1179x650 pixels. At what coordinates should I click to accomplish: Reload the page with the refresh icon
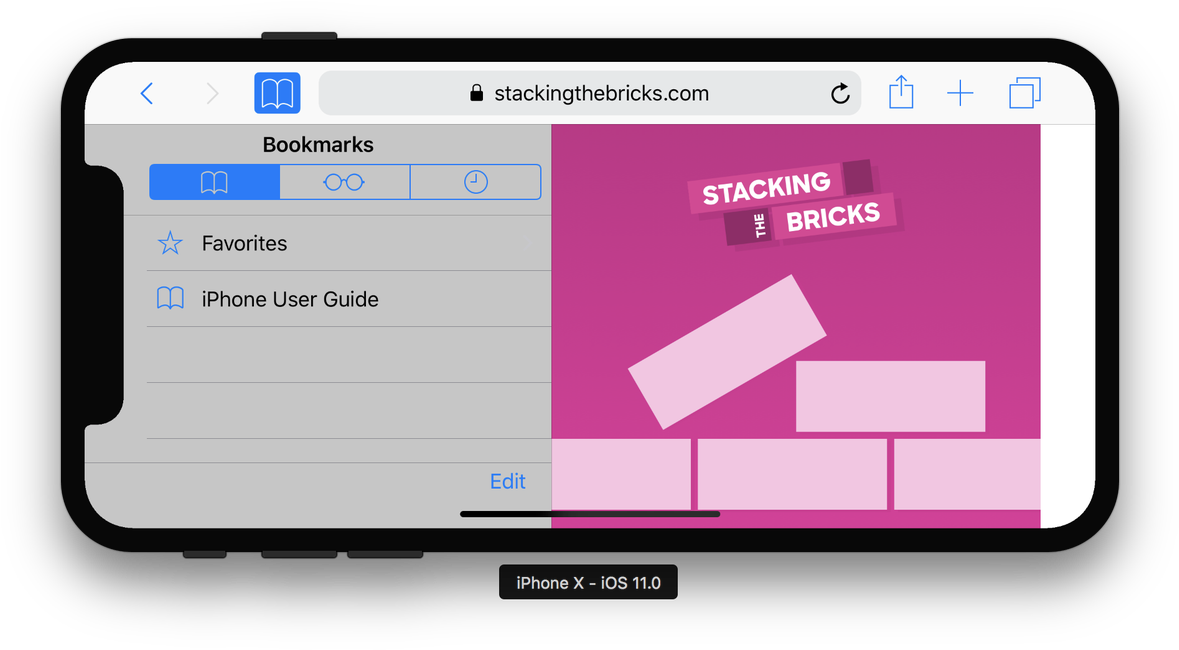[x=840, y=94]
